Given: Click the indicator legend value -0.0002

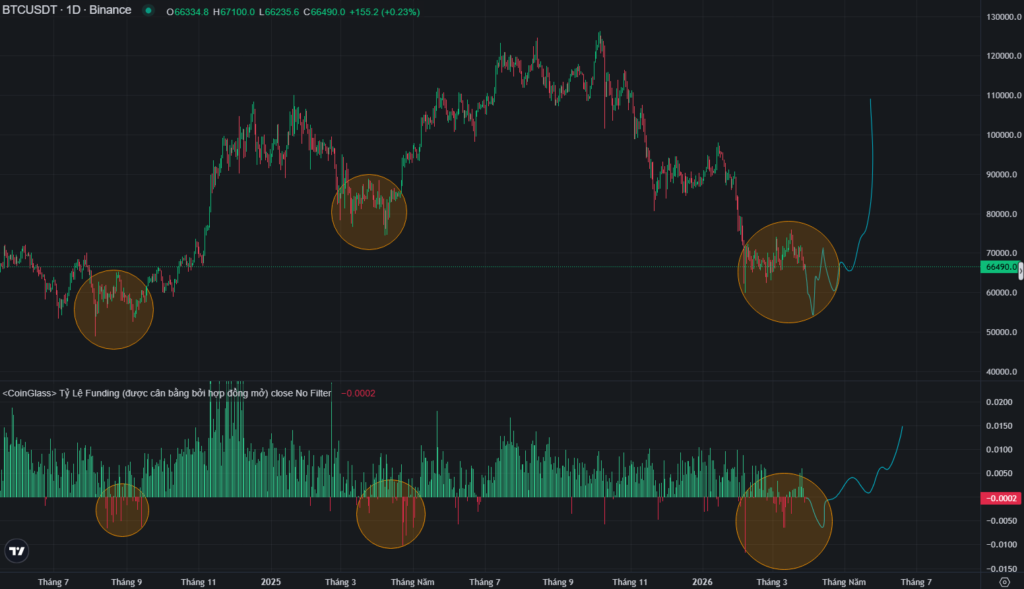Looking at the screenshot, I should (358, 393).
